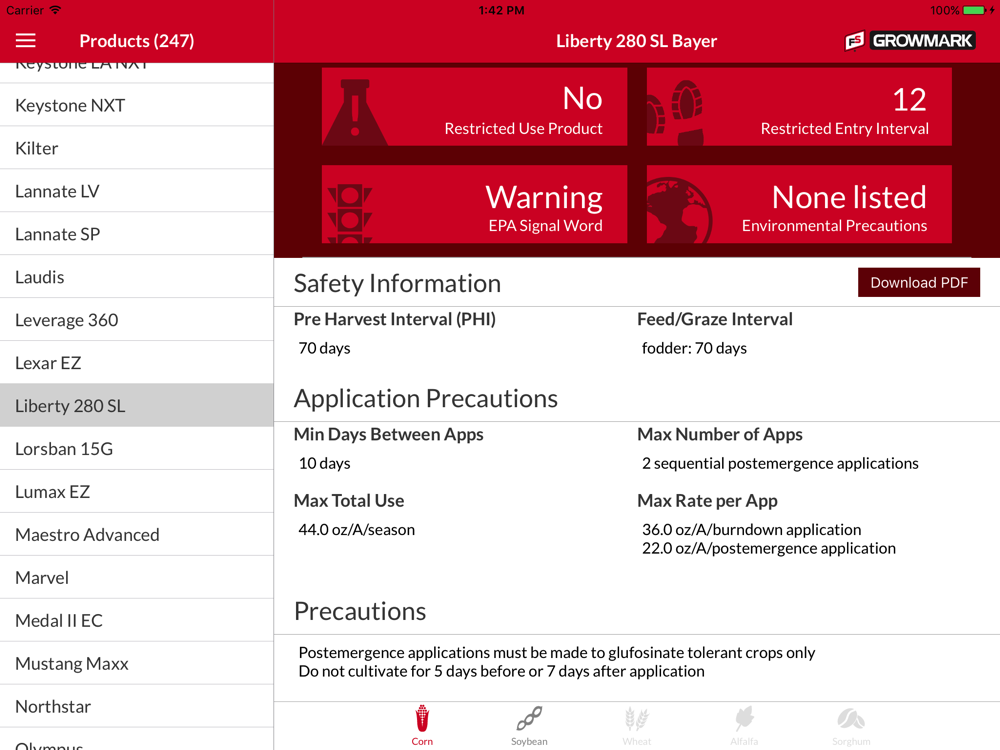
Task: Tap the Liberty 280 SL Bayer title
Action: coord(636,41)
